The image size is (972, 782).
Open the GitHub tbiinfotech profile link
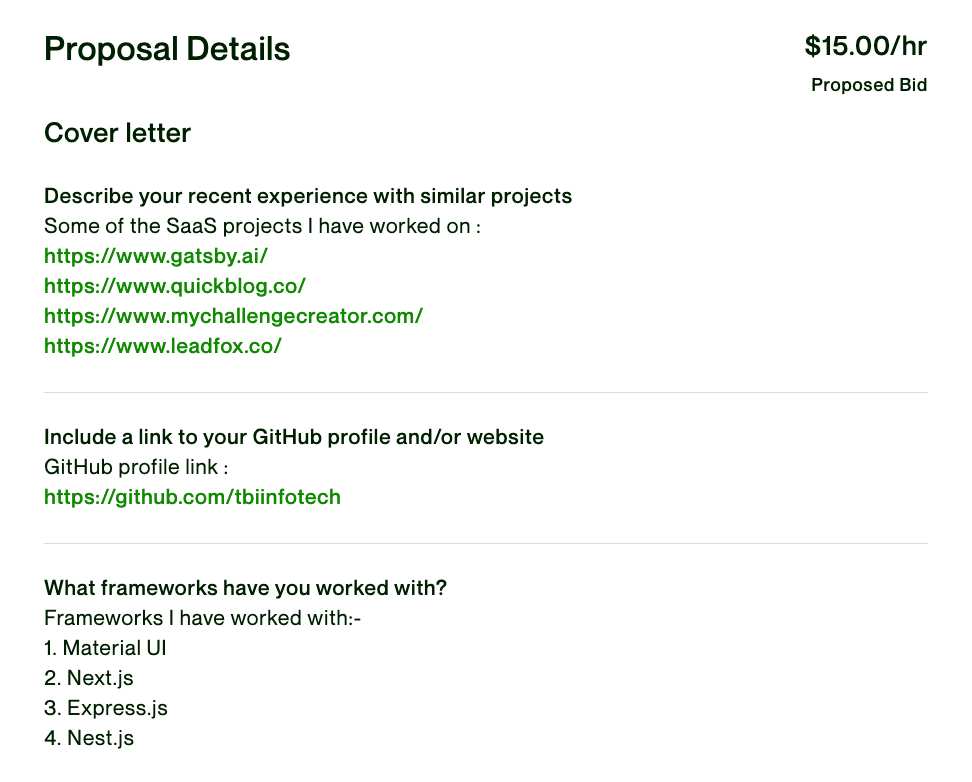[192, 497]
